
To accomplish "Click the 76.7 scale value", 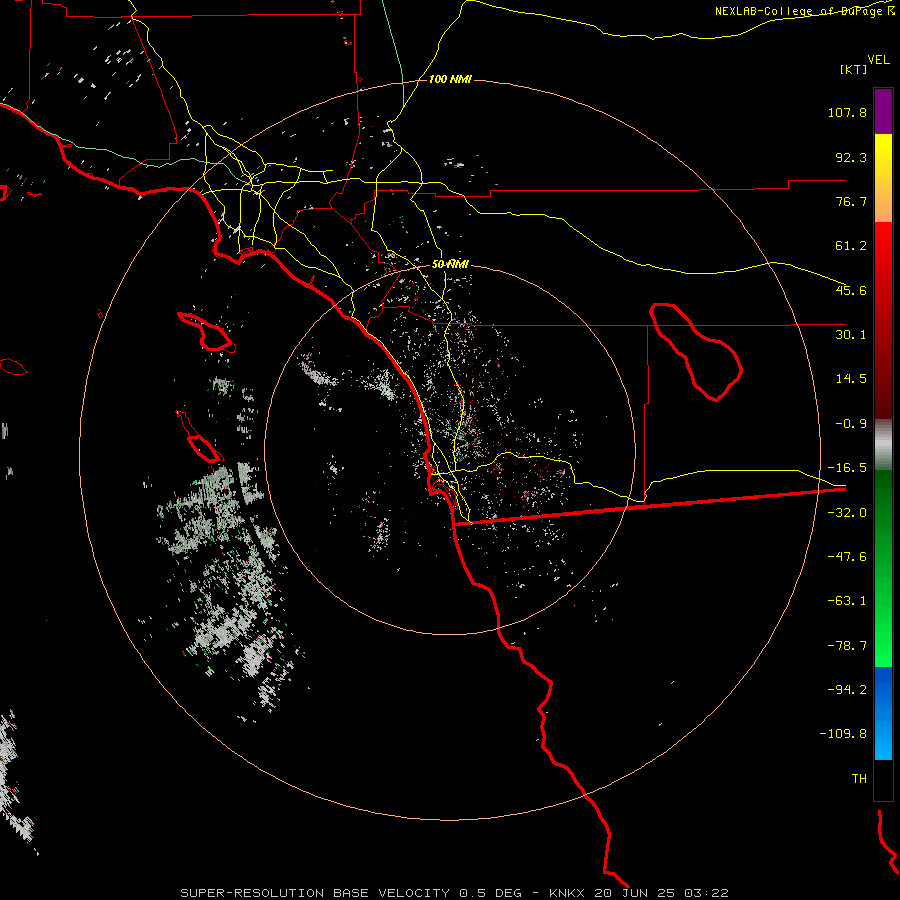I will [851, 201].
